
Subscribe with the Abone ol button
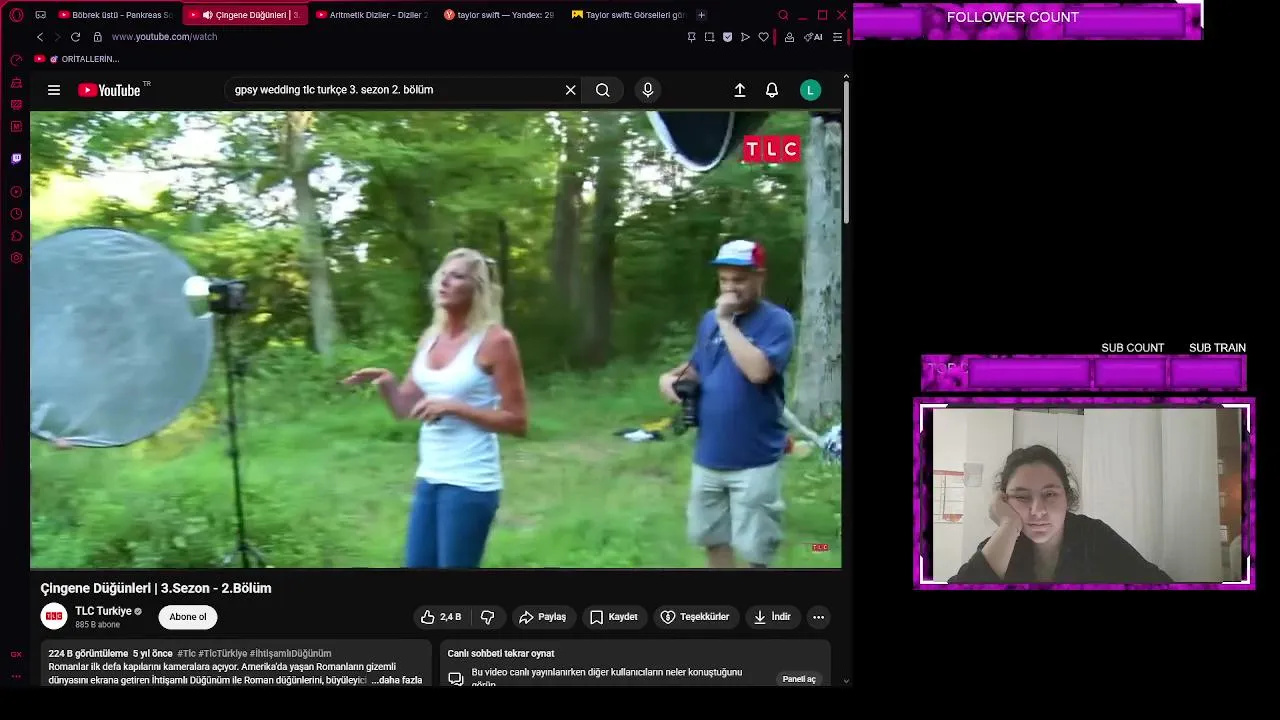[188, 617]
